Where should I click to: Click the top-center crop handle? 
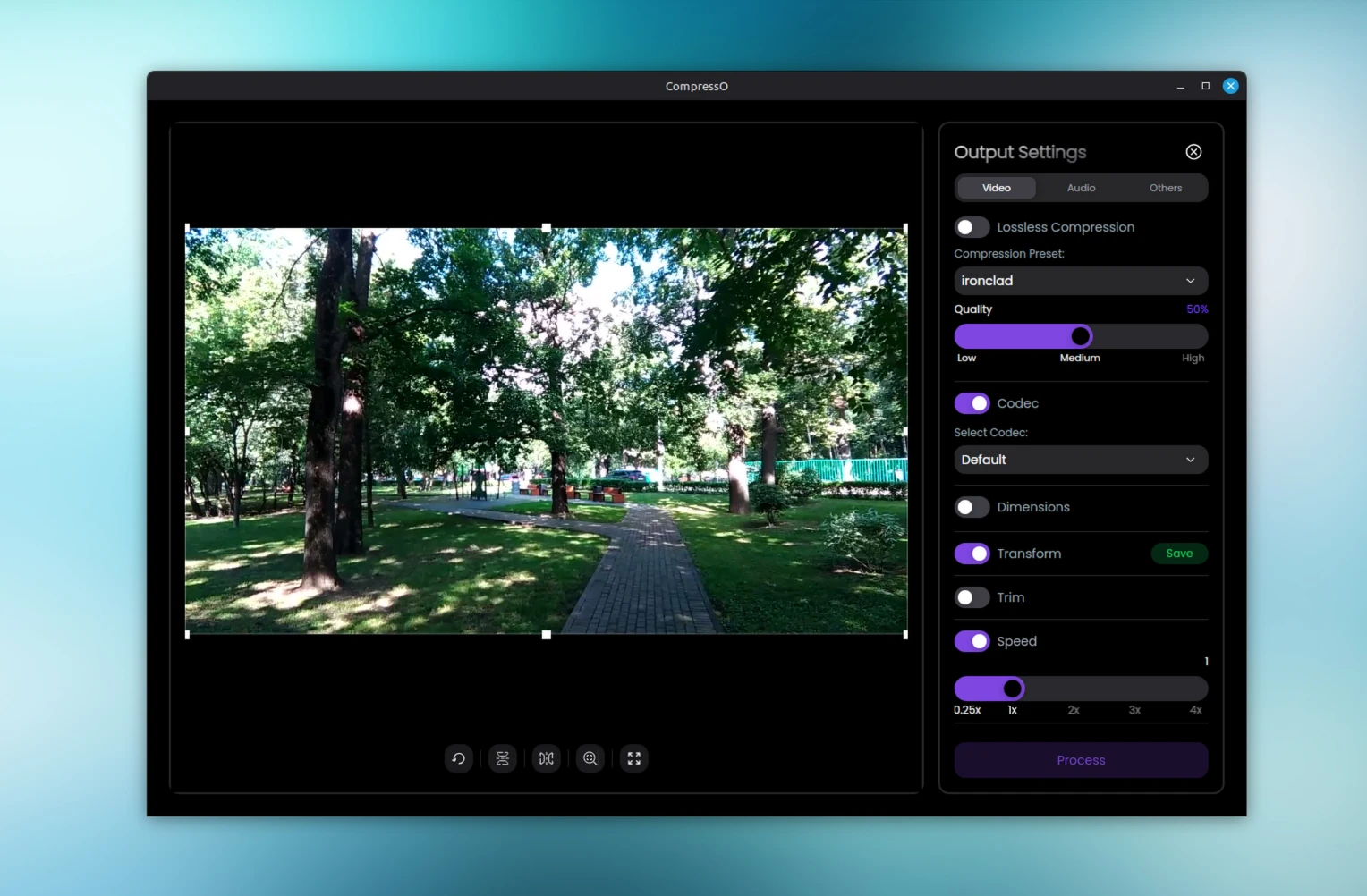tap(547, 228)
